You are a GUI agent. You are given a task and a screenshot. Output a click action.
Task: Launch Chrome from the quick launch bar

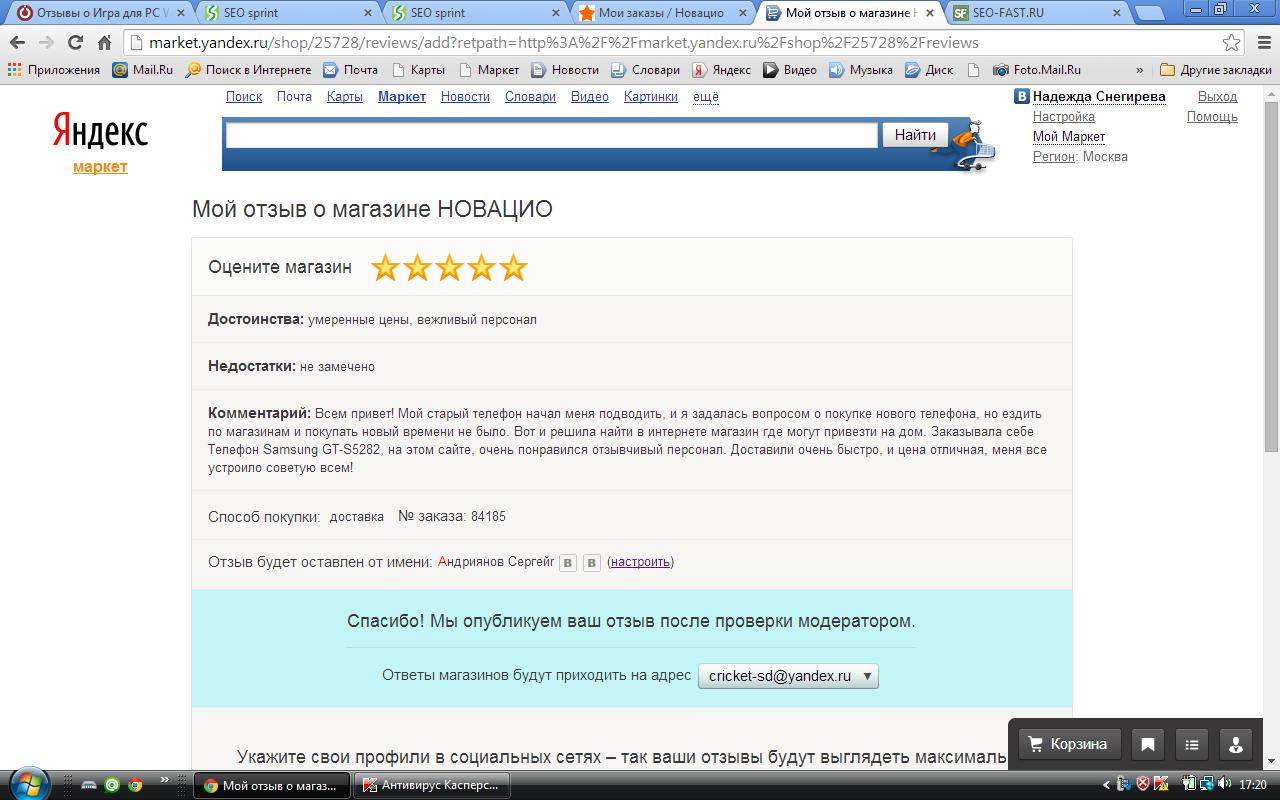click(x=135, y=785)
